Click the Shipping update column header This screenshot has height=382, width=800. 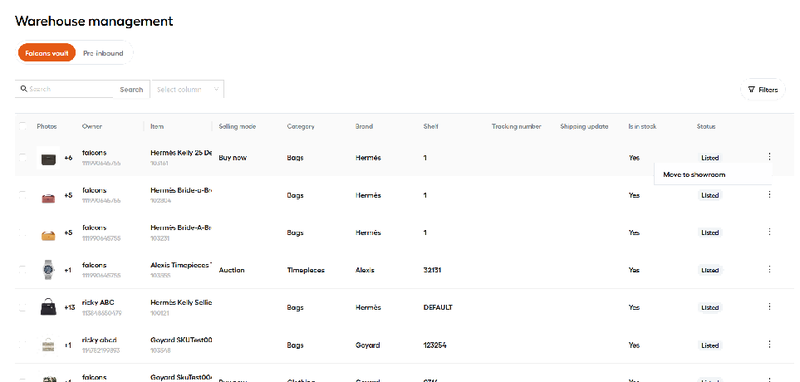point(584,126)
